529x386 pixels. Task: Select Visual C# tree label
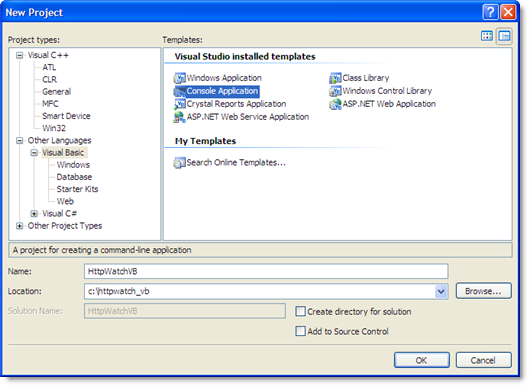60,214
